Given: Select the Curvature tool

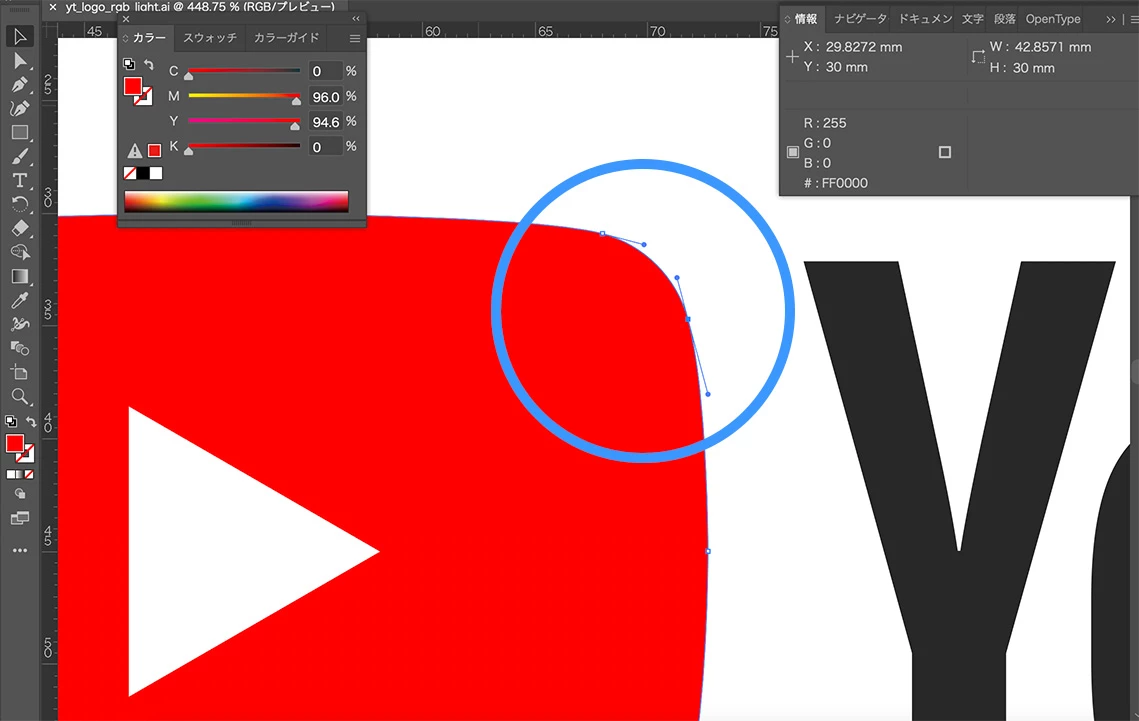Looking at the screenshot, I should tap(20, 109).
